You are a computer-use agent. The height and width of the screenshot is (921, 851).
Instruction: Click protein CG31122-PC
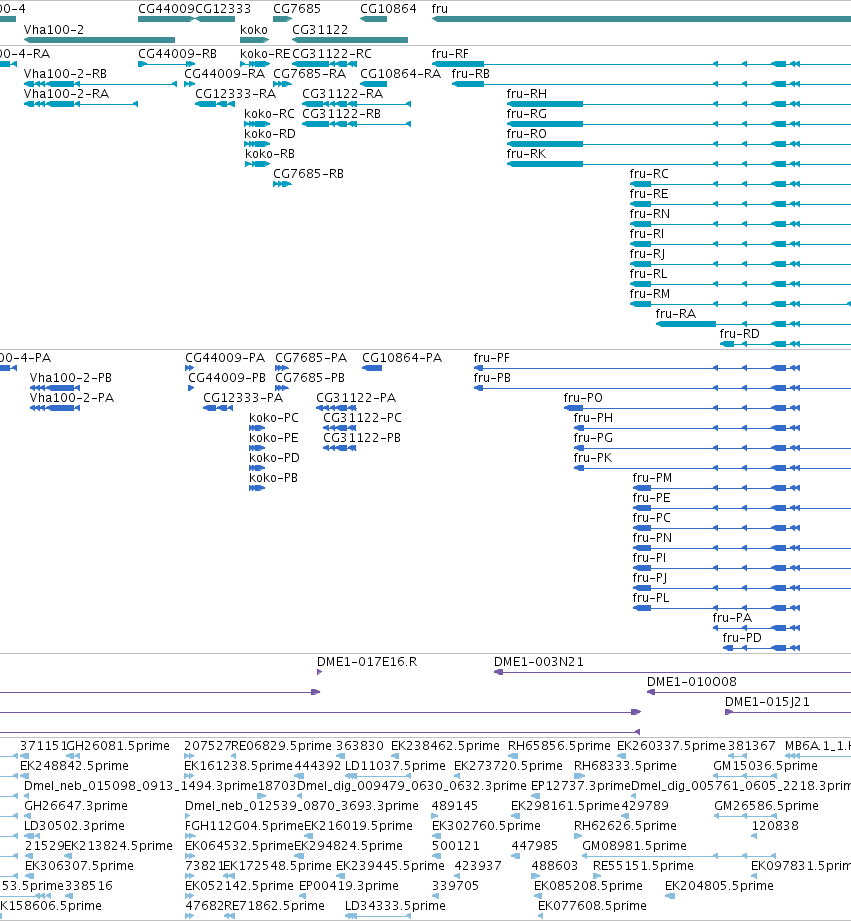(362, 418)
